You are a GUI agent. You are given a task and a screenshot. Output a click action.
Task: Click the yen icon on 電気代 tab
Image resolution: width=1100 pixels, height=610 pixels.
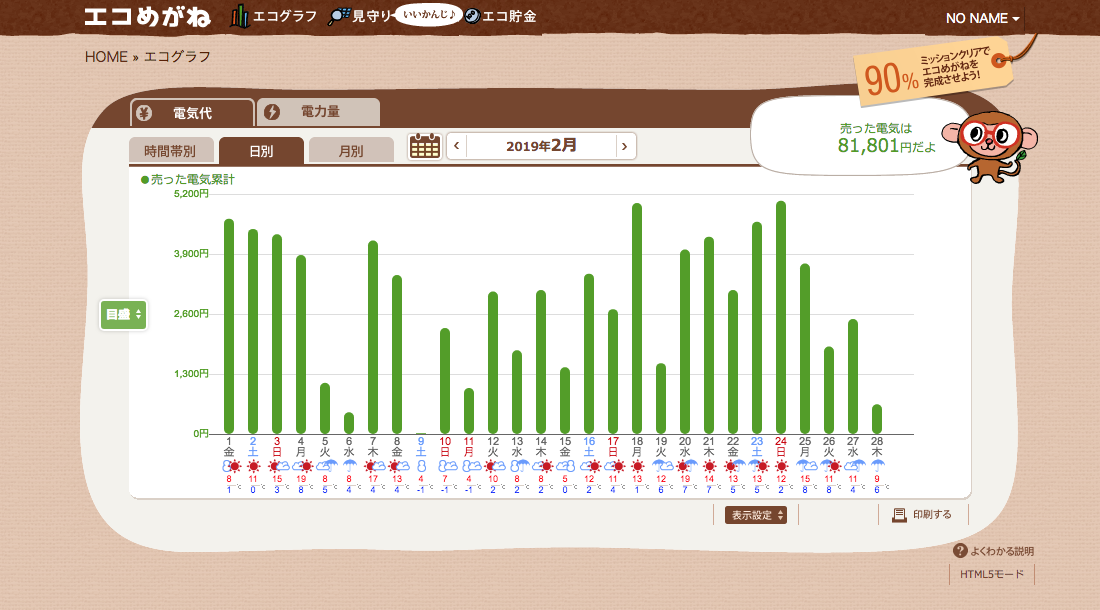(145, 113)
